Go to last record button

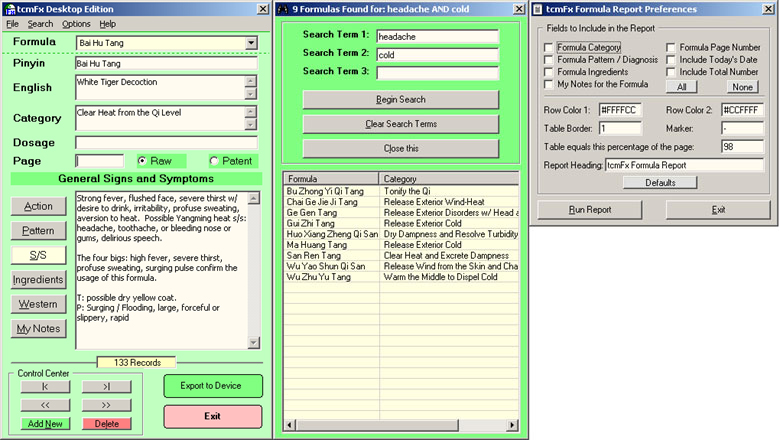click(x=106, y=386)
